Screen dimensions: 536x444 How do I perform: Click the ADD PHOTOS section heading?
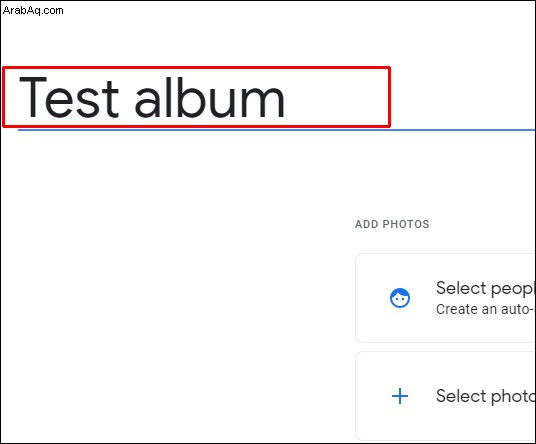coord(392,224)
